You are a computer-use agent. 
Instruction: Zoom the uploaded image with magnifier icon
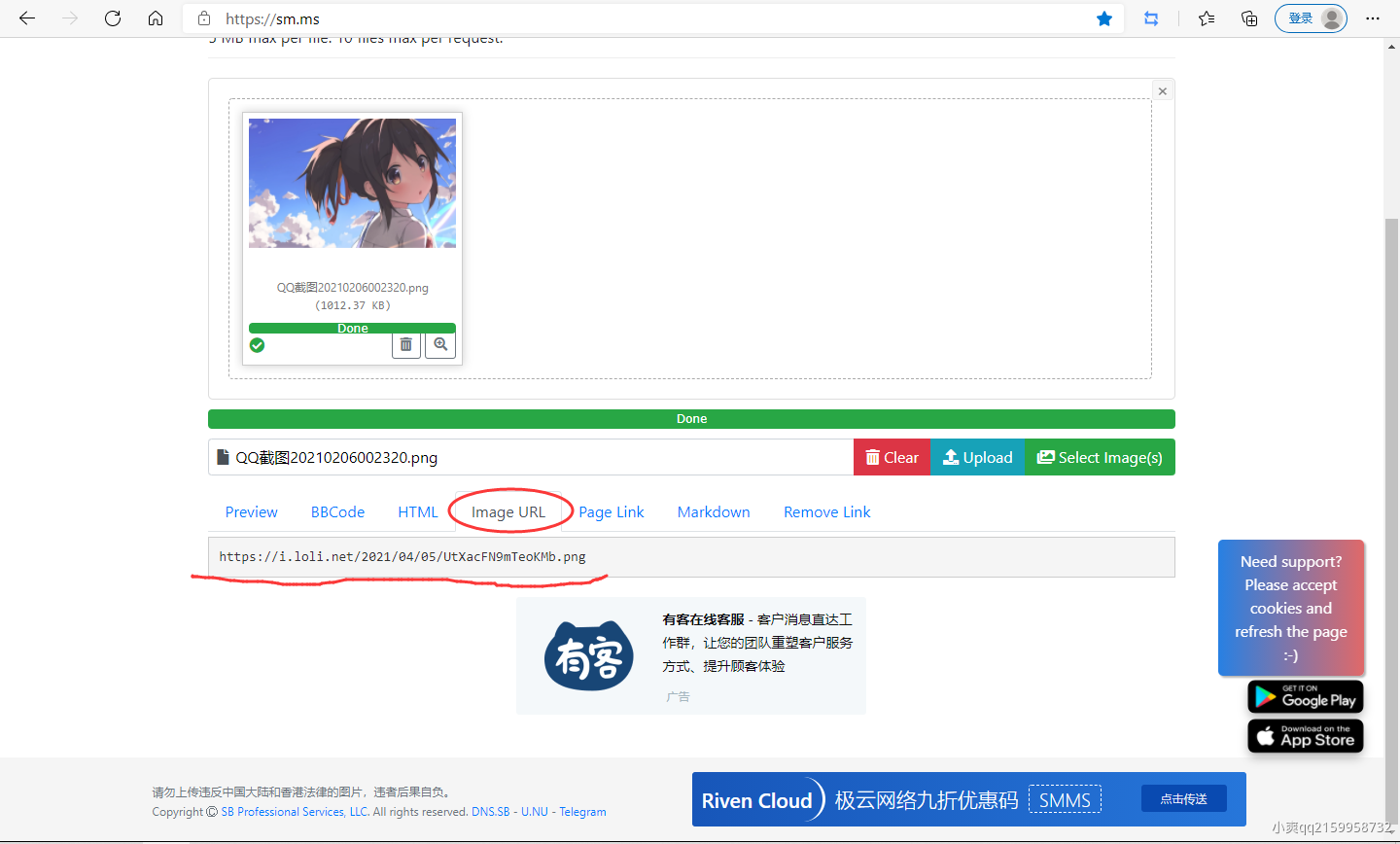[x=440, y=345]
